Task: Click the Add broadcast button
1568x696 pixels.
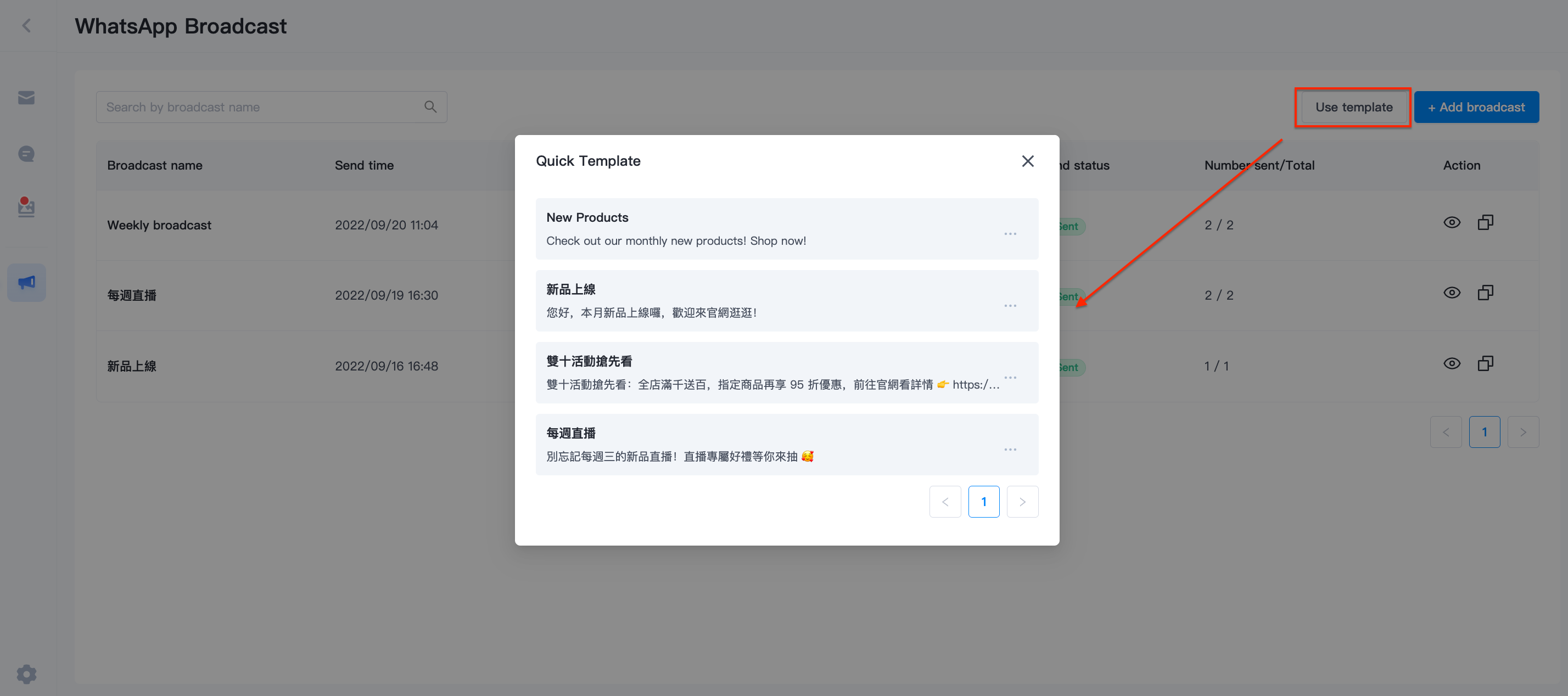Action: coord(1476,107)
